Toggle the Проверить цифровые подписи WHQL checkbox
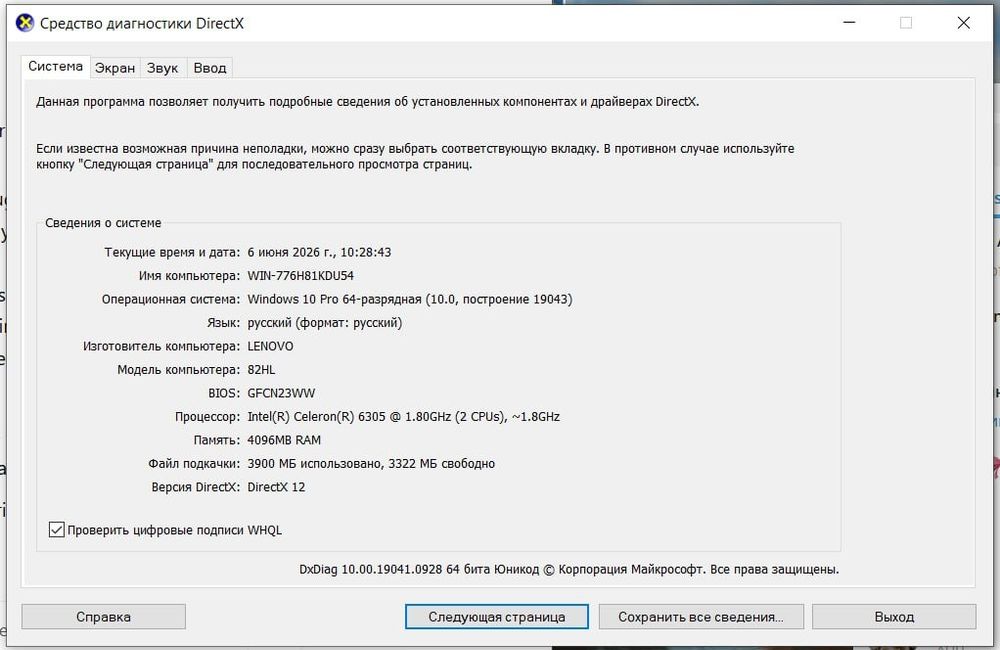Image resolution: width=1000 pixels, height=650 pixels. (57, 529)
